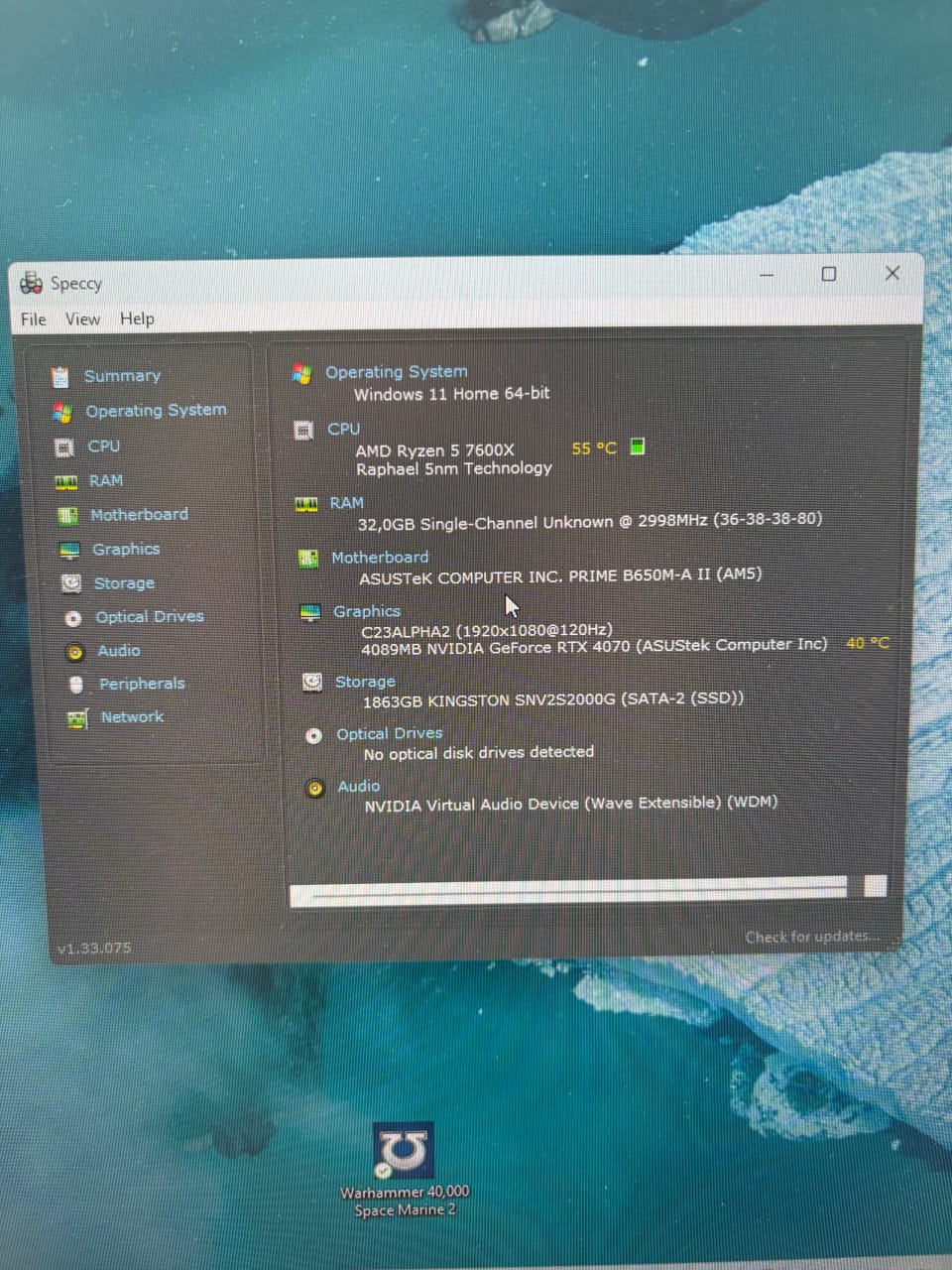Click the Graphics monitor icon in summary pane
Viewport: 952px width, 1270px height.
click(310, 613)
